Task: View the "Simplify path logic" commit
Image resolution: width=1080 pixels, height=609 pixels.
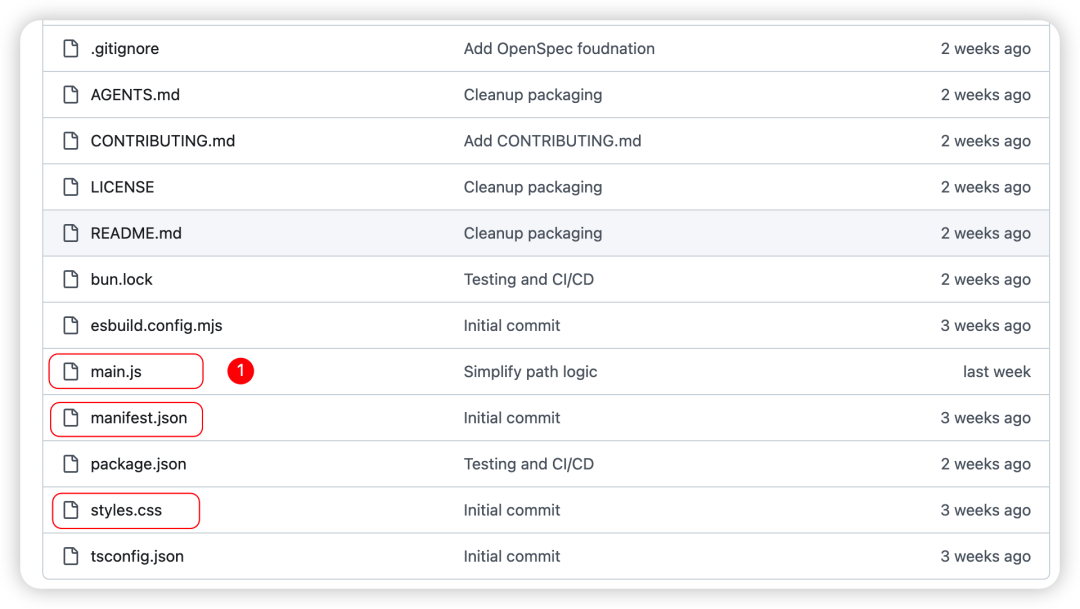Action: (530, 372)
